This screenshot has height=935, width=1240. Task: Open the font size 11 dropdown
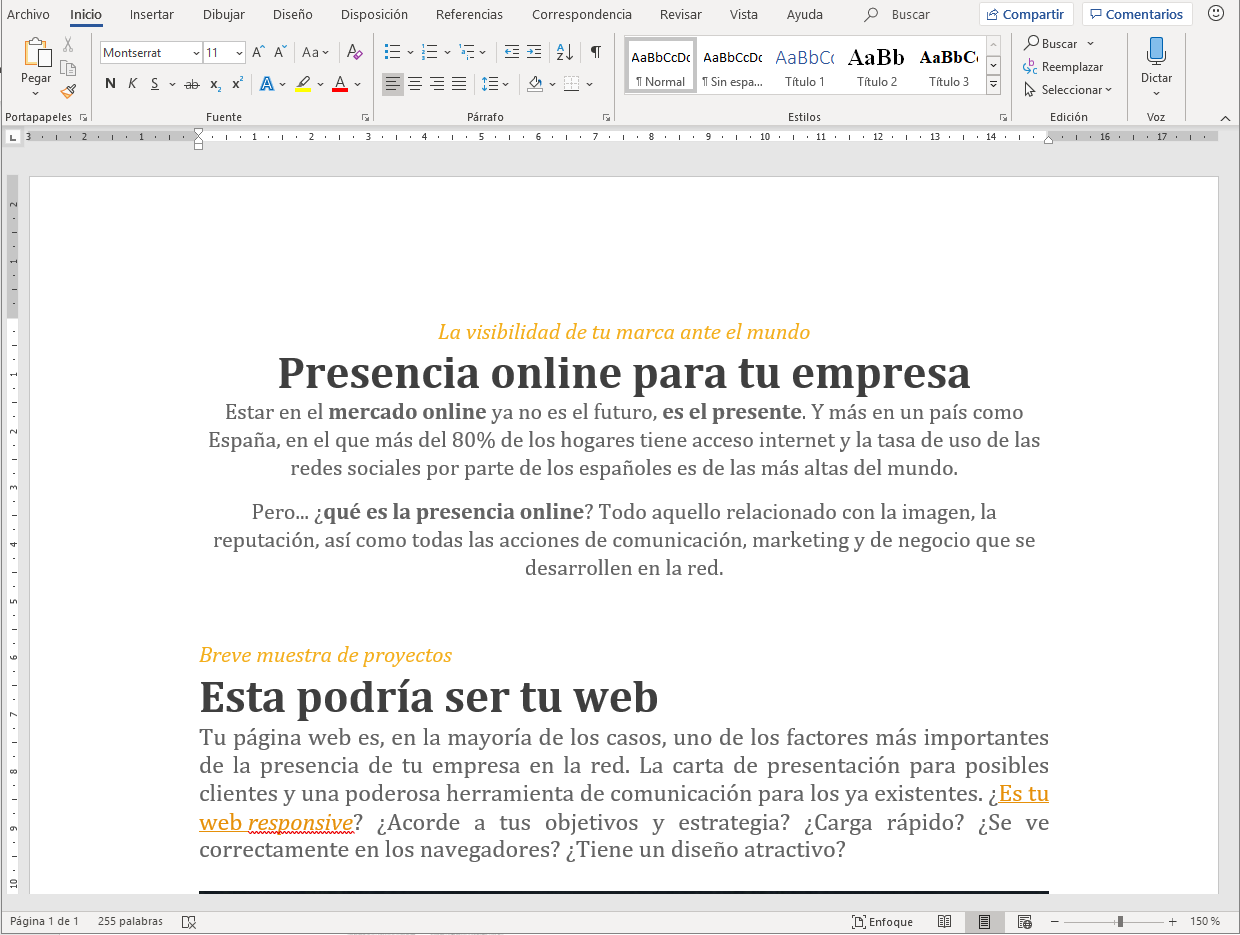239,53
